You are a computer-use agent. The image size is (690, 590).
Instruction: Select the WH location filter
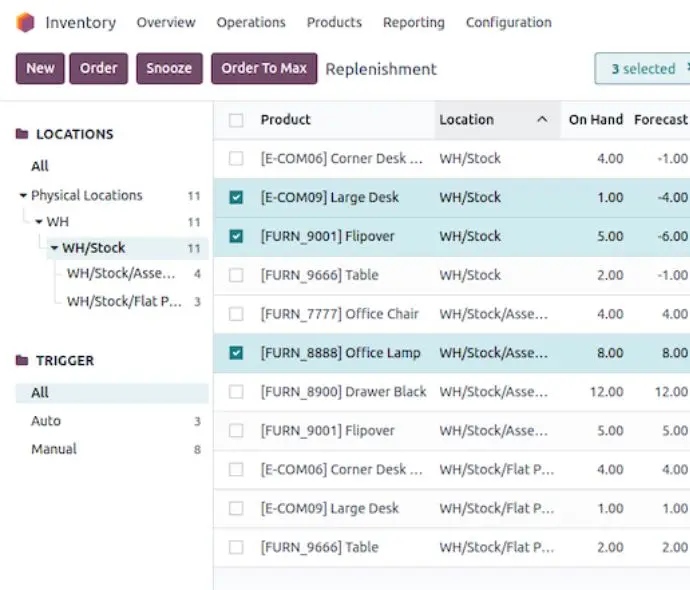tap(58, 222)
